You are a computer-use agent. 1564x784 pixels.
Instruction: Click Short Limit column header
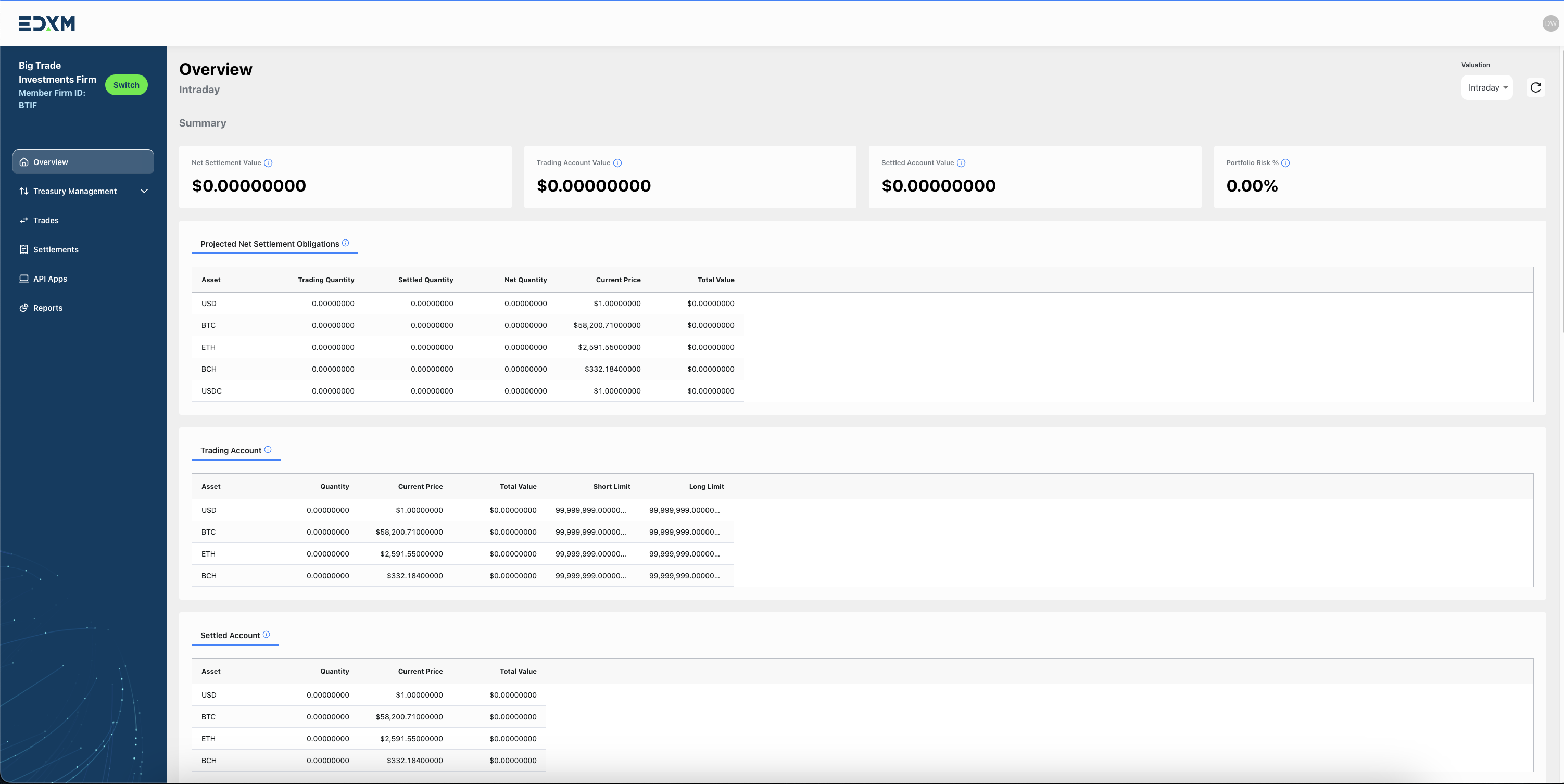(x=611, y=486)
